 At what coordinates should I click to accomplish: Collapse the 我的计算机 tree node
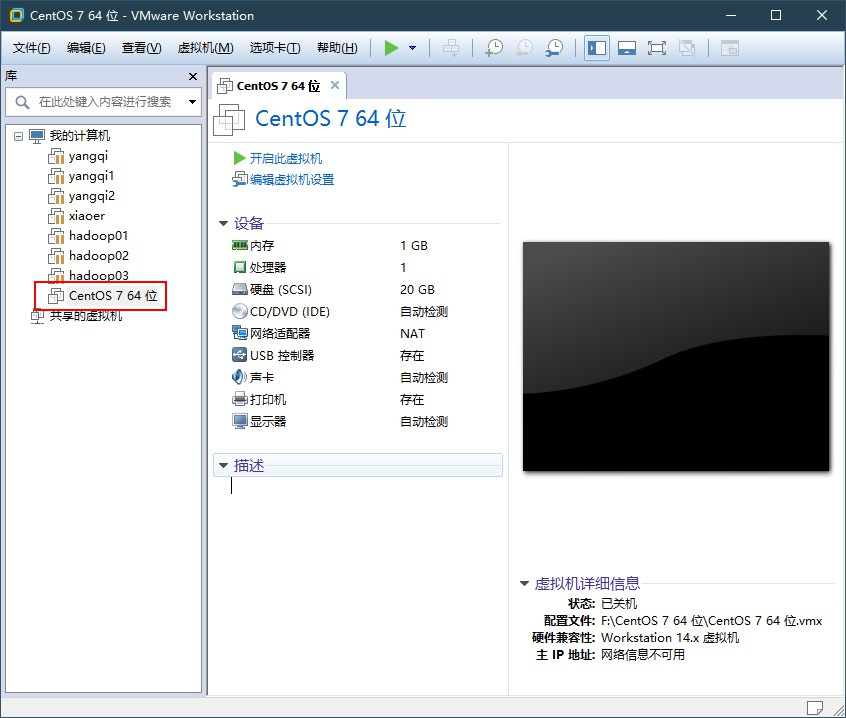(x=18, y=136)
